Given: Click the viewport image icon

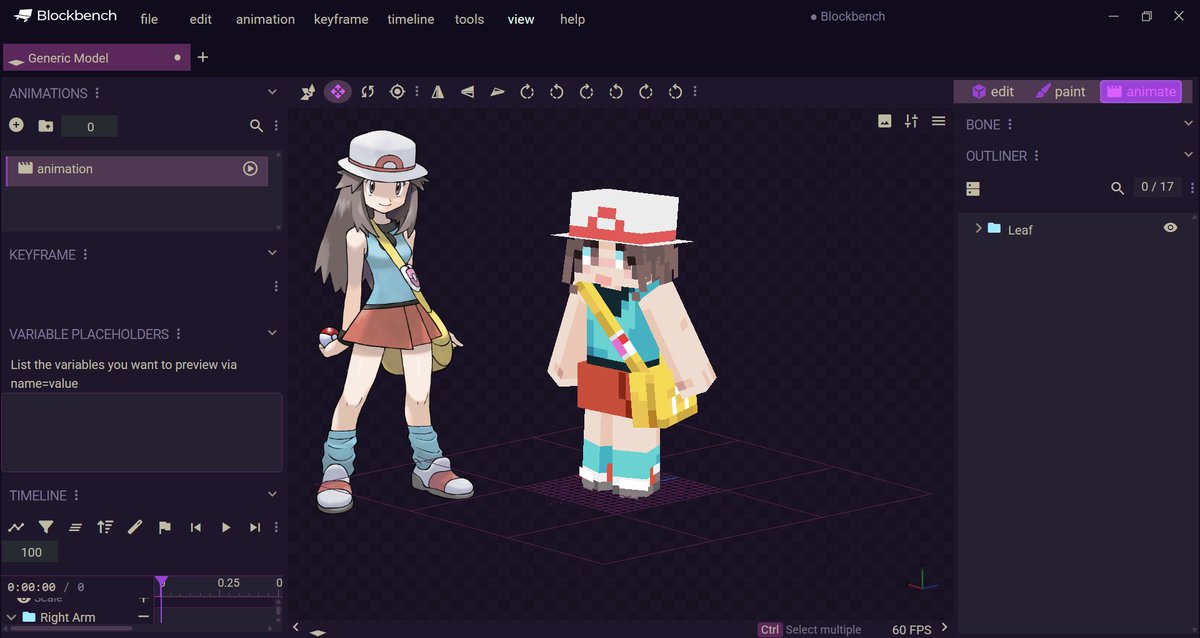Looking at the screenshot, I should click(x=884, y=121).
